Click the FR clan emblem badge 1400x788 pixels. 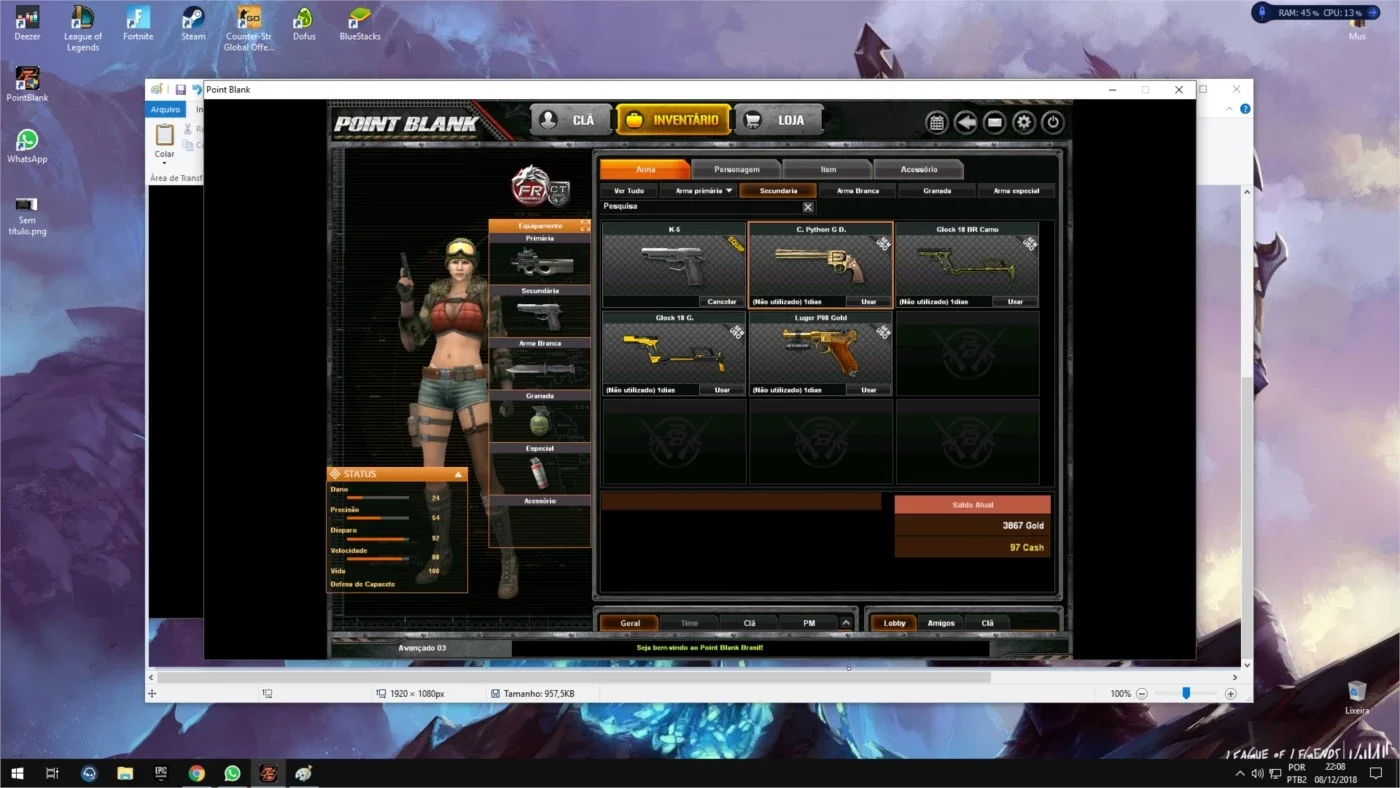(530, 186)
